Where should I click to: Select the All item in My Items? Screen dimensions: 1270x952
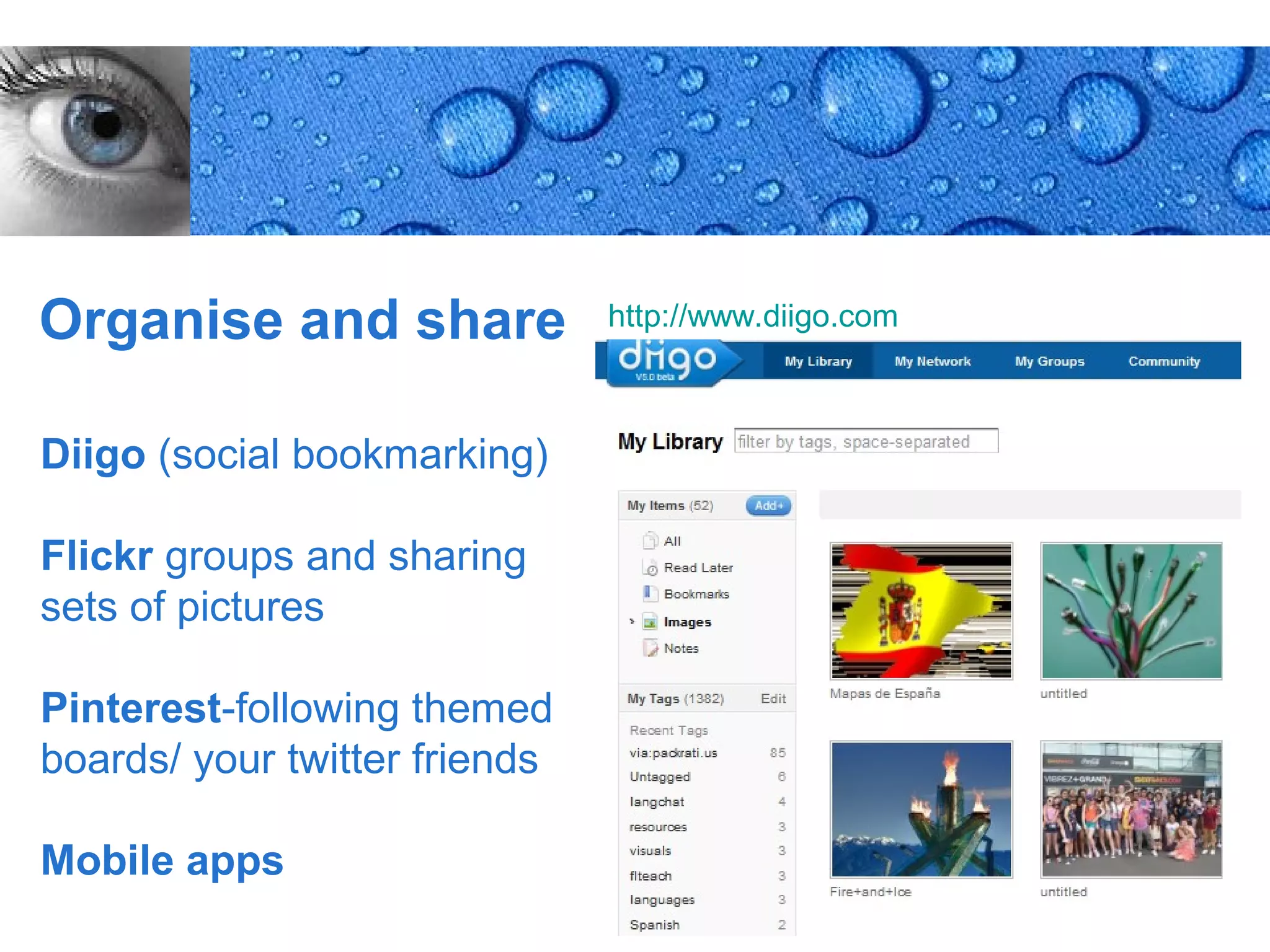coord(672,541)
